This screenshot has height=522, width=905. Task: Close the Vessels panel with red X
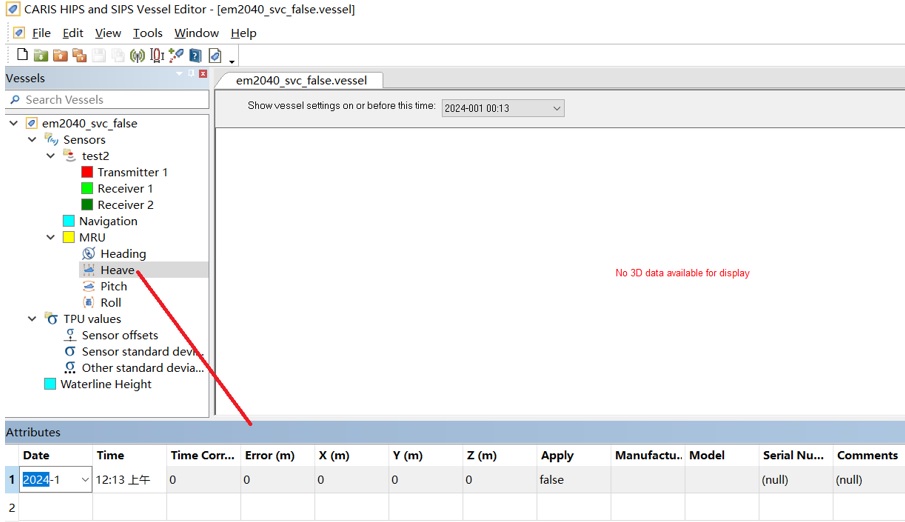(x=203, y=74)
